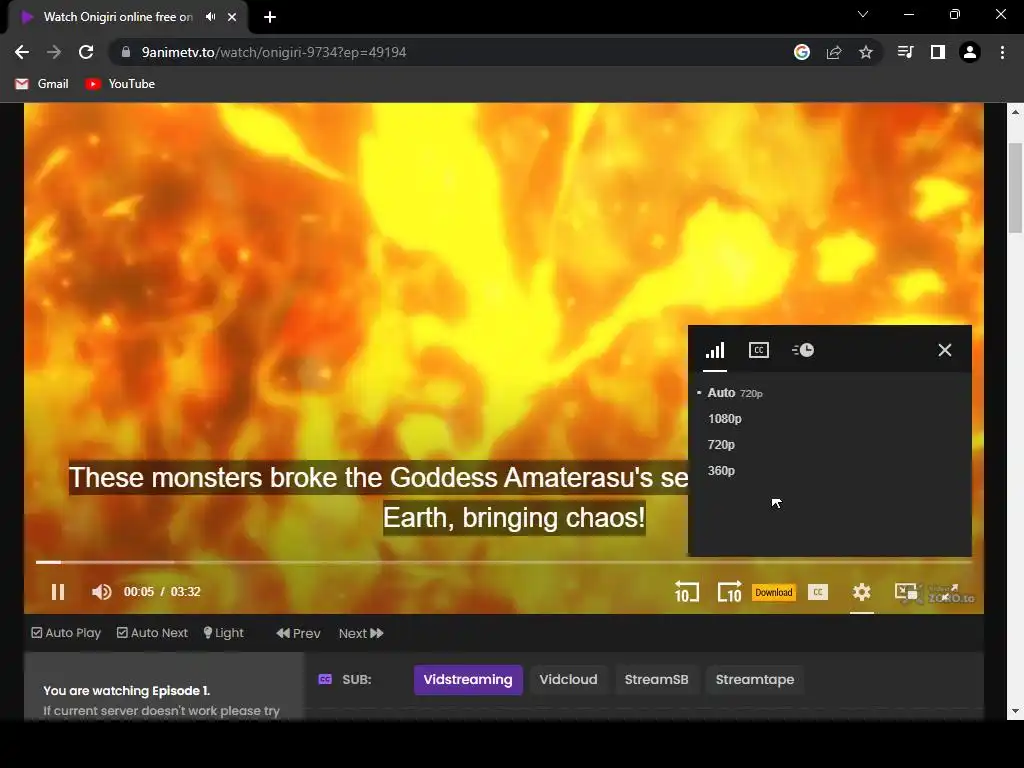Viewport: 1024px width, 768px height.
Task: Toggle the Light mode option
Action: pos(223,633)
